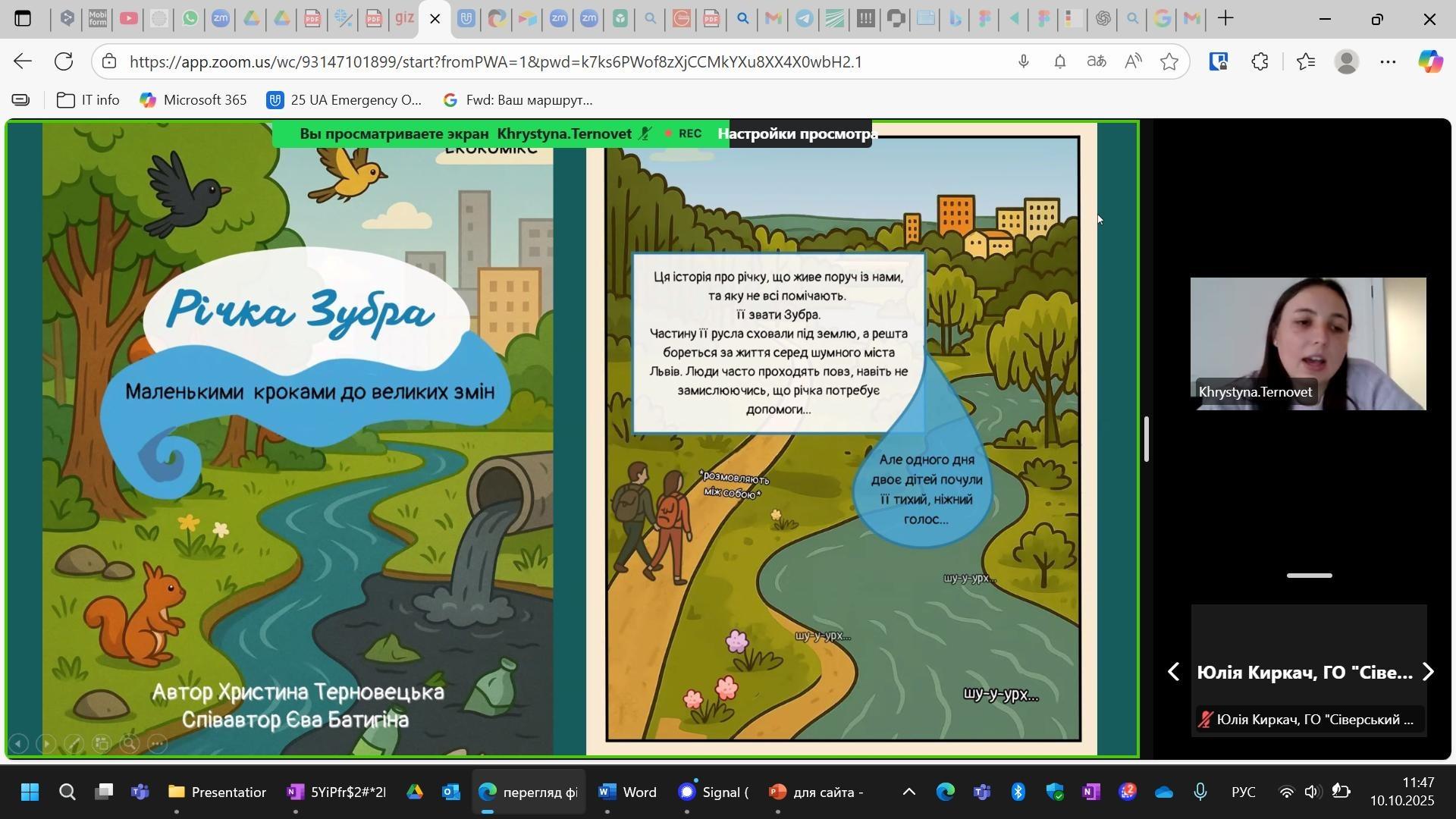Click the panel divider handle
The image size is (1456, 819).
pyautogui.click(x=1147, y=439)
